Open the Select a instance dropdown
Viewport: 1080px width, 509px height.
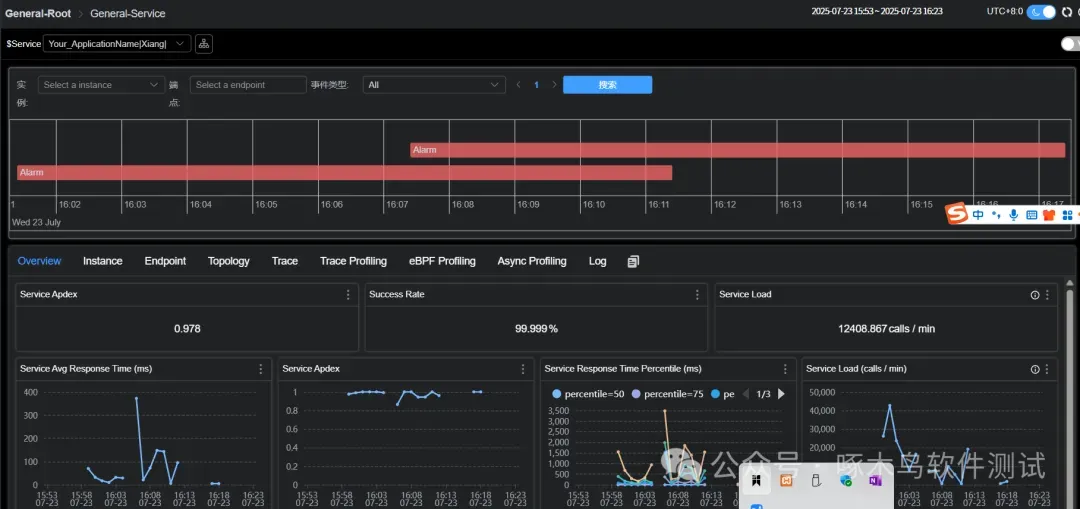click(x=101, y=85)
